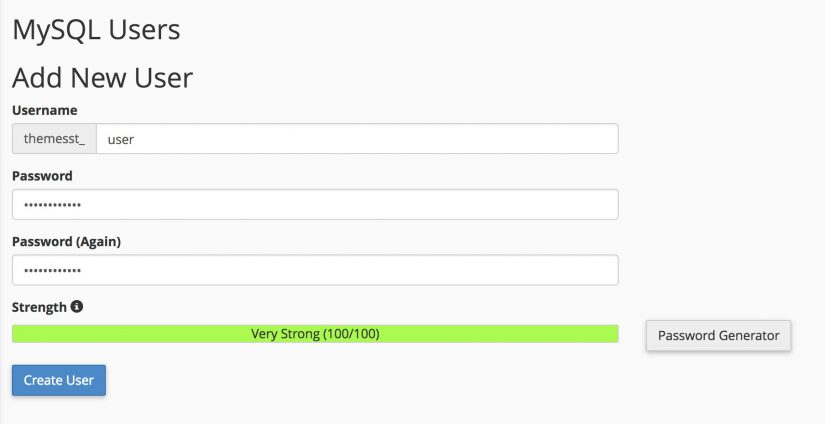Click into the Password field

315,205
